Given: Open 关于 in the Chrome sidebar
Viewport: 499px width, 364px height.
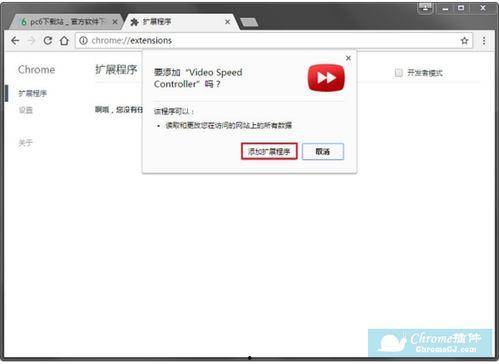Looking at the screenshot, I should pyautogui.click(x=25, y=143).
